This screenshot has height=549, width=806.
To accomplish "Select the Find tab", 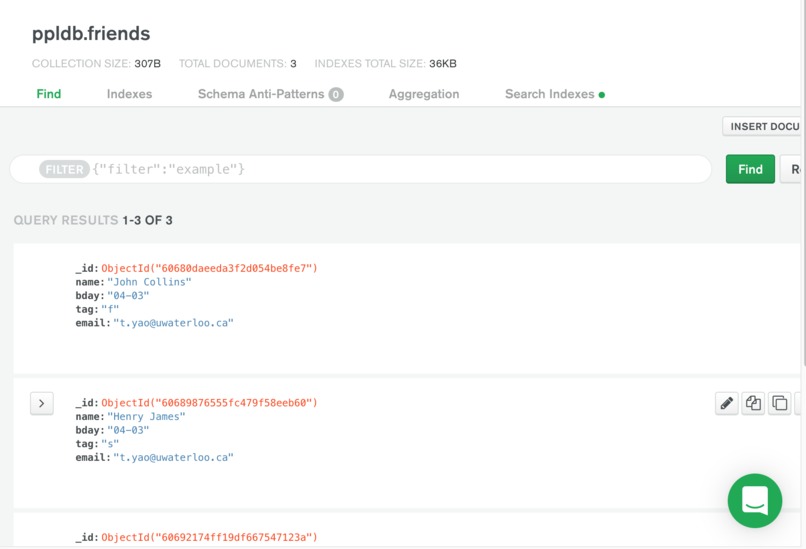I will pyautogui.click(x=49, y=94).
